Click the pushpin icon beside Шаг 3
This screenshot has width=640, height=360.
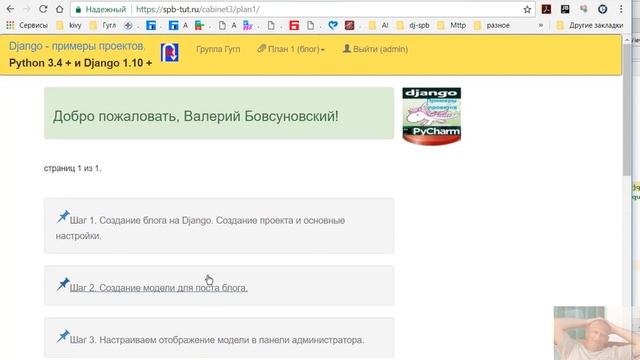click(63, 336)
